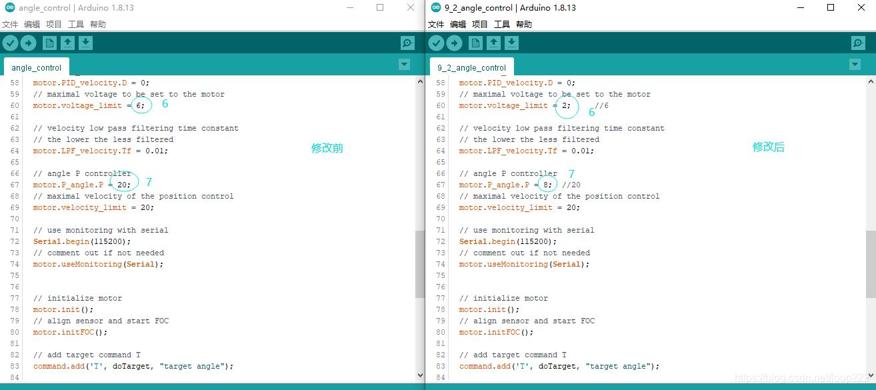Click scroll down arrow in 9_2_angle_control editor

tap(871, 375)
